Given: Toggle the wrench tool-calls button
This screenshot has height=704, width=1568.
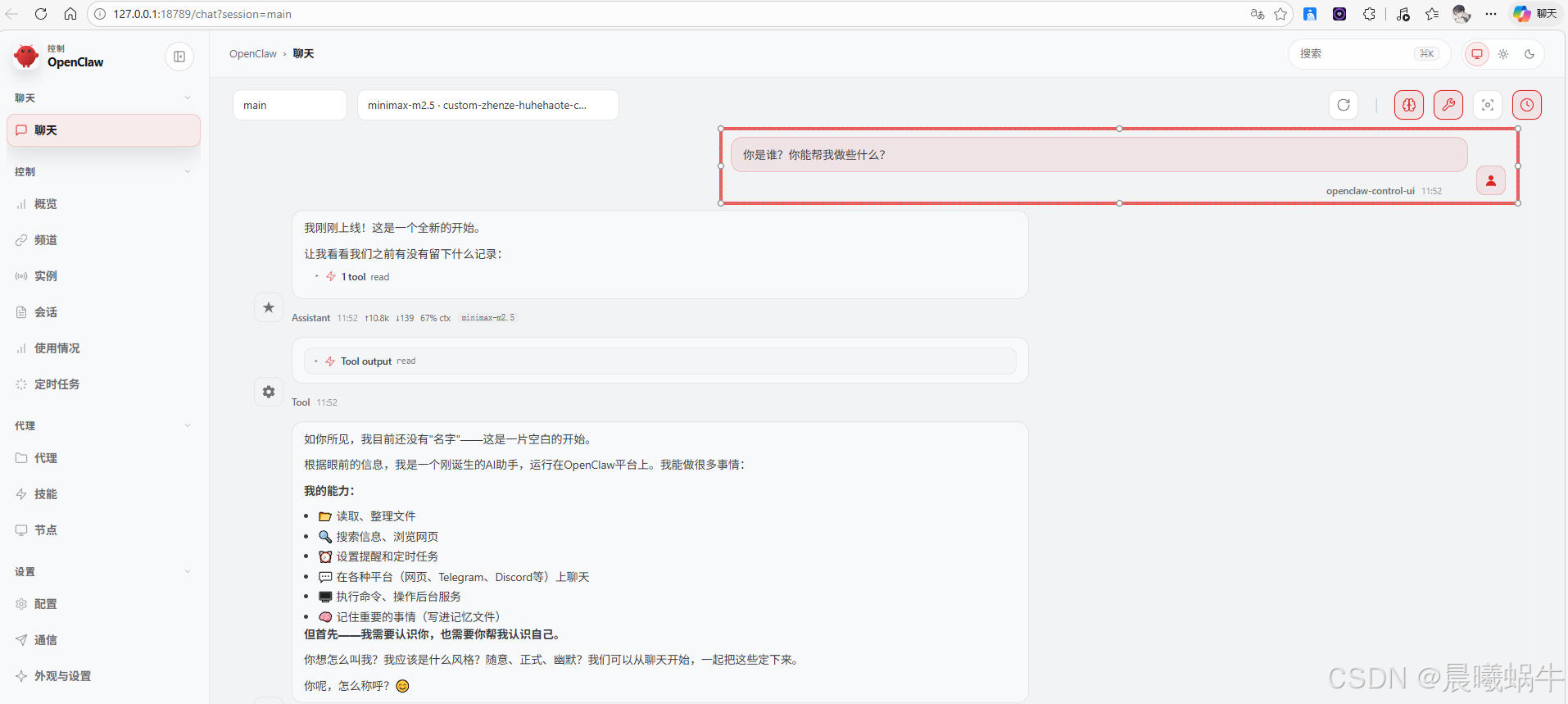Looking at the screenshot, I should point(1448,105).
